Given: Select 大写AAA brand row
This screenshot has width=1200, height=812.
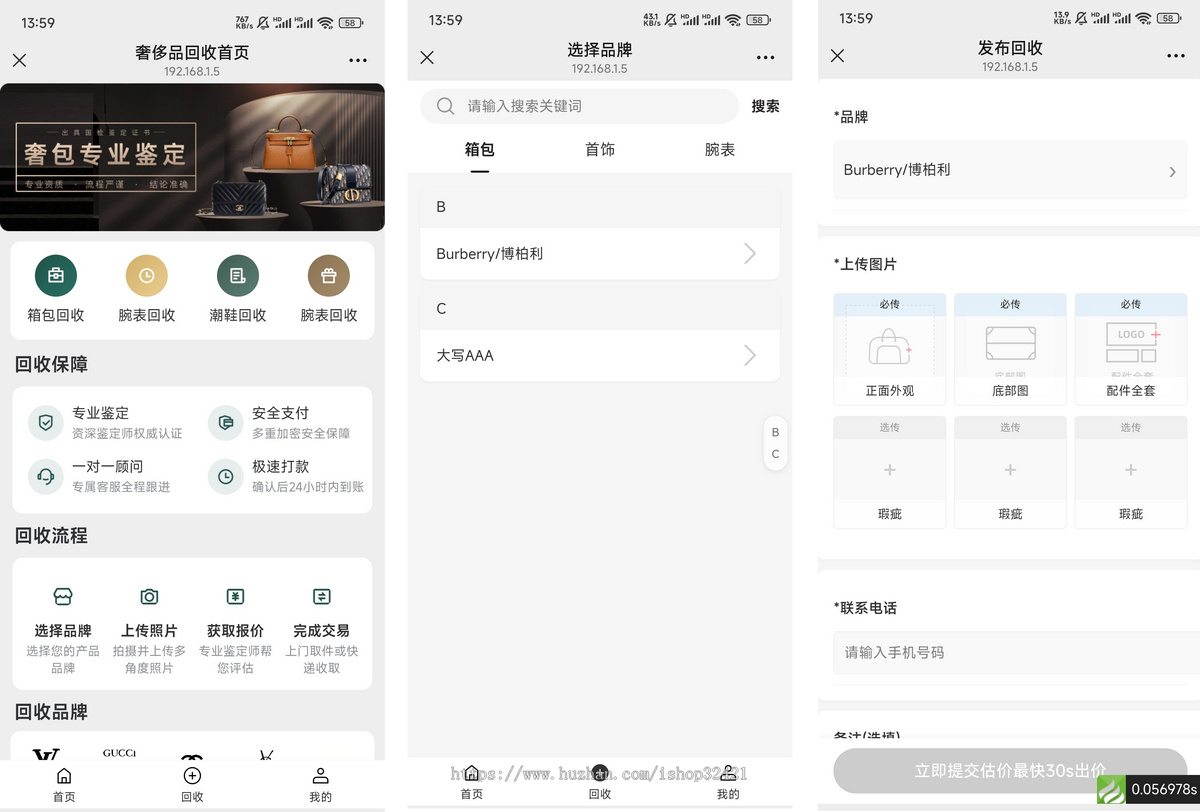Looking at the screenshot, I should (x=600, y=355).
